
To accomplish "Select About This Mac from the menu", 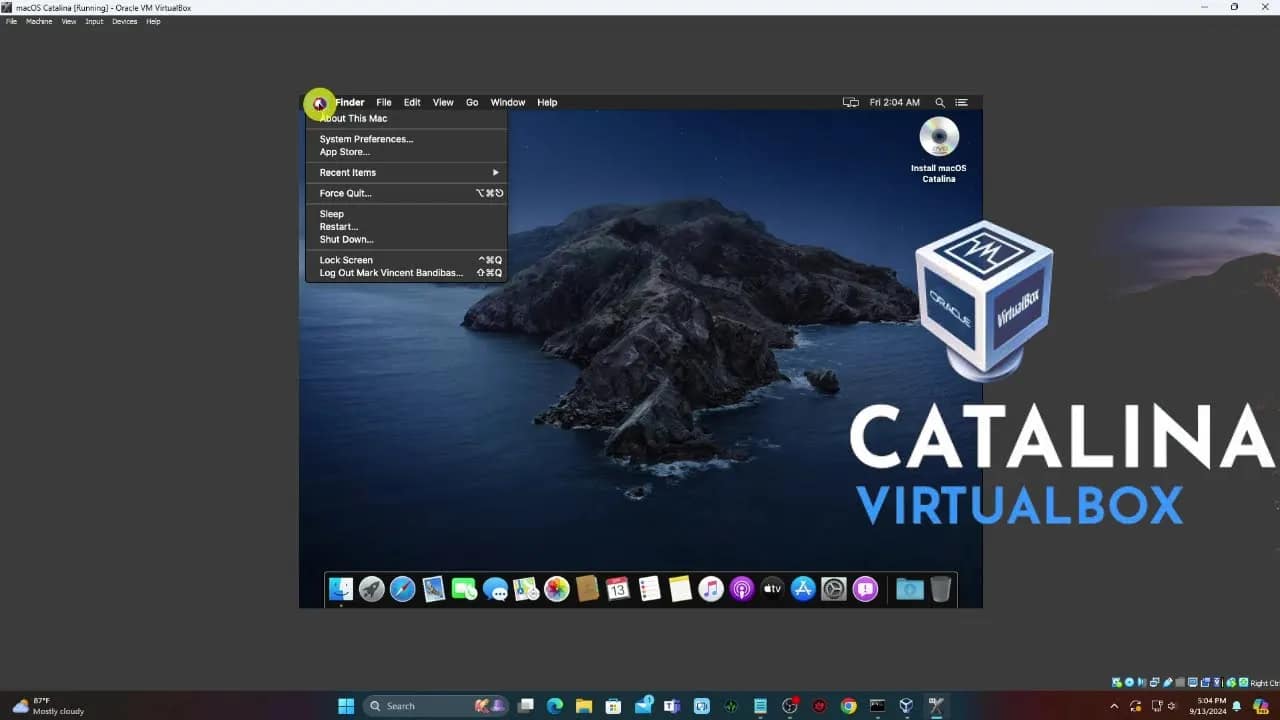I will pos(352,118).
